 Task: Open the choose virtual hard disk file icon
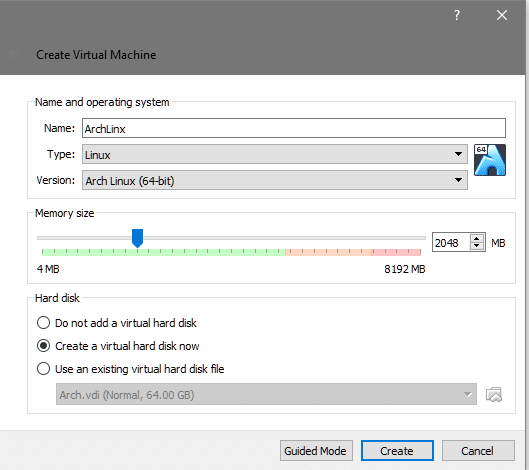pos(494,394)
